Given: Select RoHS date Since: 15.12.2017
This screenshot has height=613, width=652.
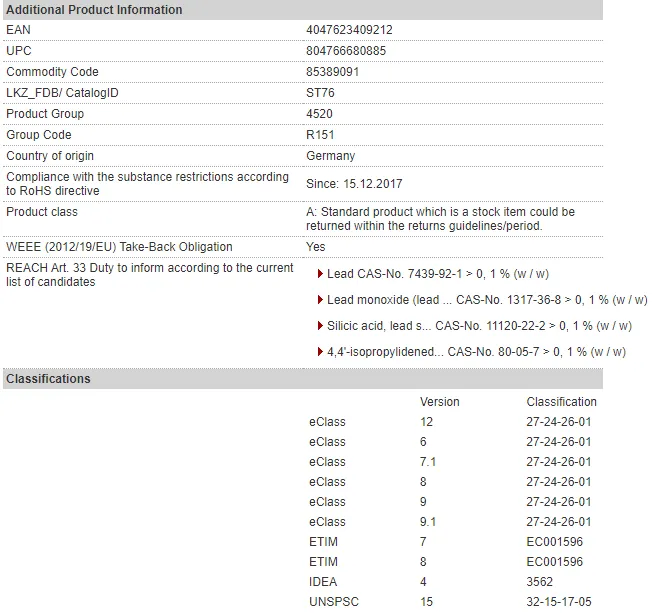Looking at the screenshot, I should tap(354, 184).
